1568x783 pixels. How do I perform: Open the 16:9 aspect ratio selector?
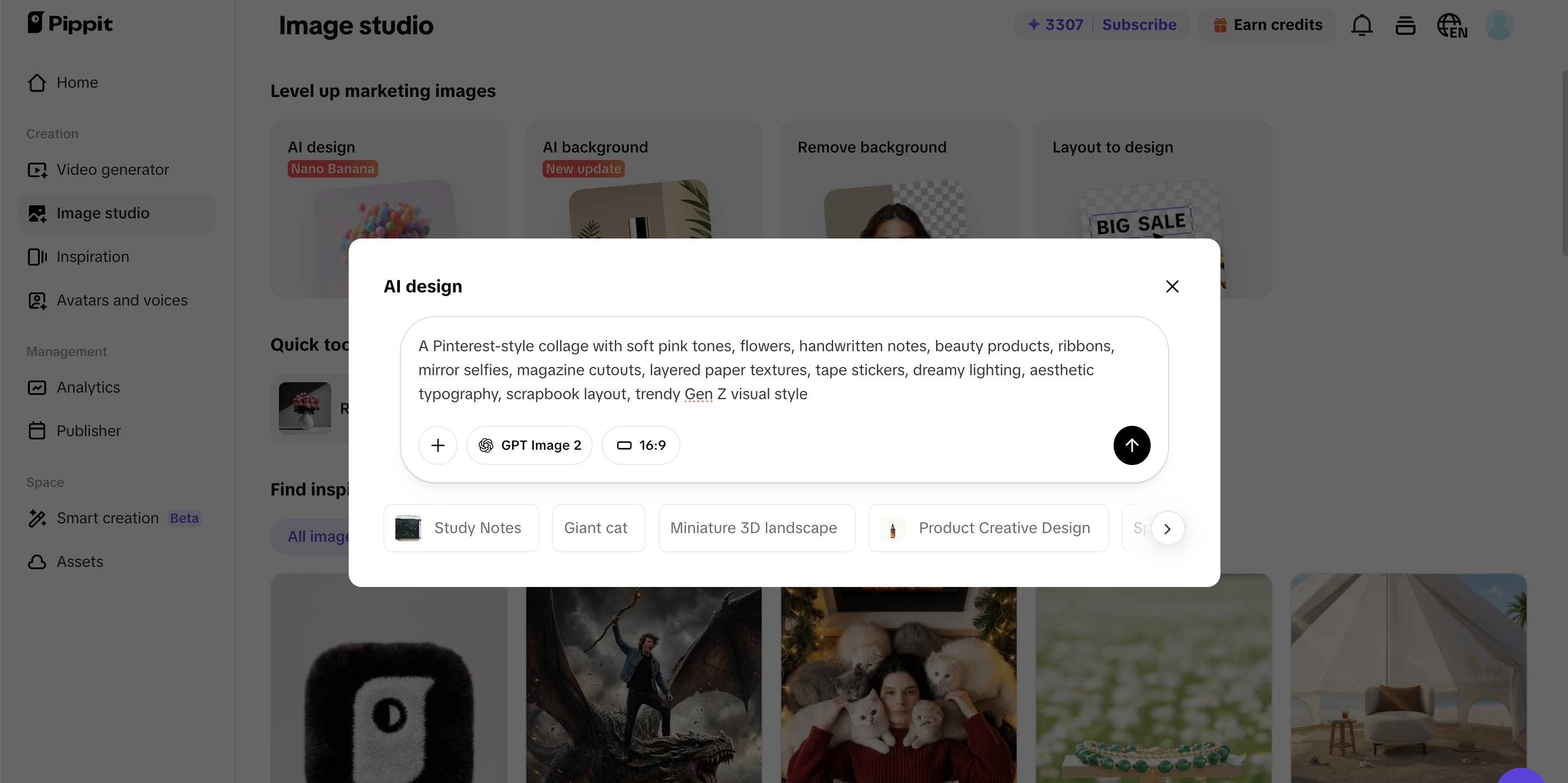click(x=641, y=445)
